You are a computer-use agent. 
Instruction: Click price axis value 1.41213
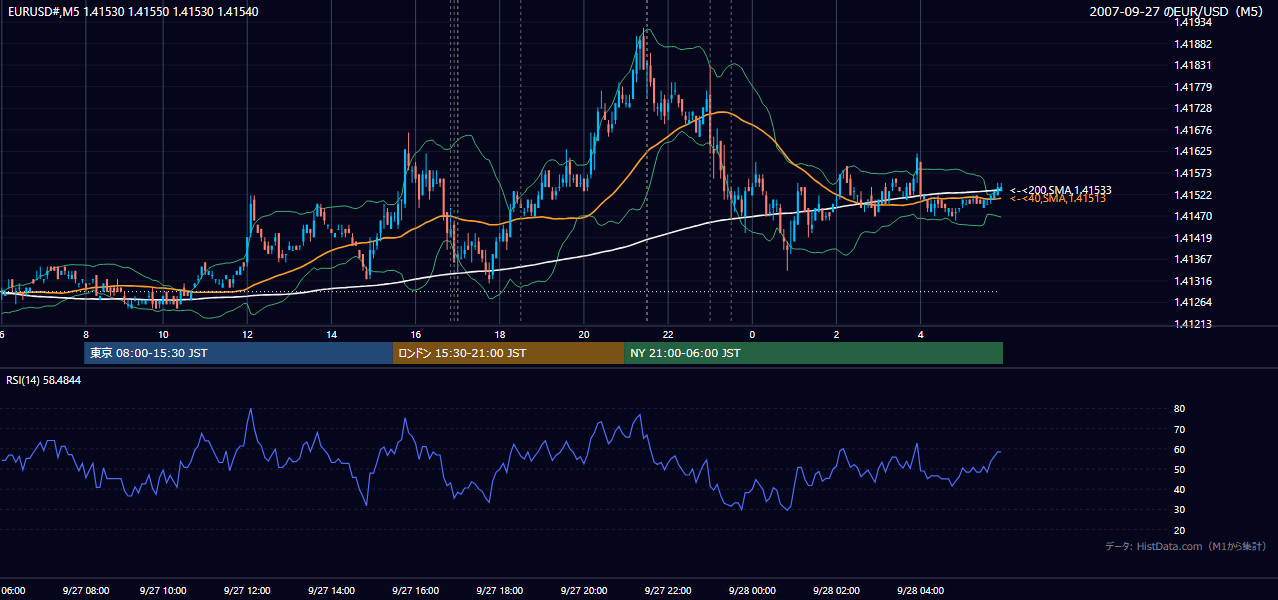(1193, 324)
